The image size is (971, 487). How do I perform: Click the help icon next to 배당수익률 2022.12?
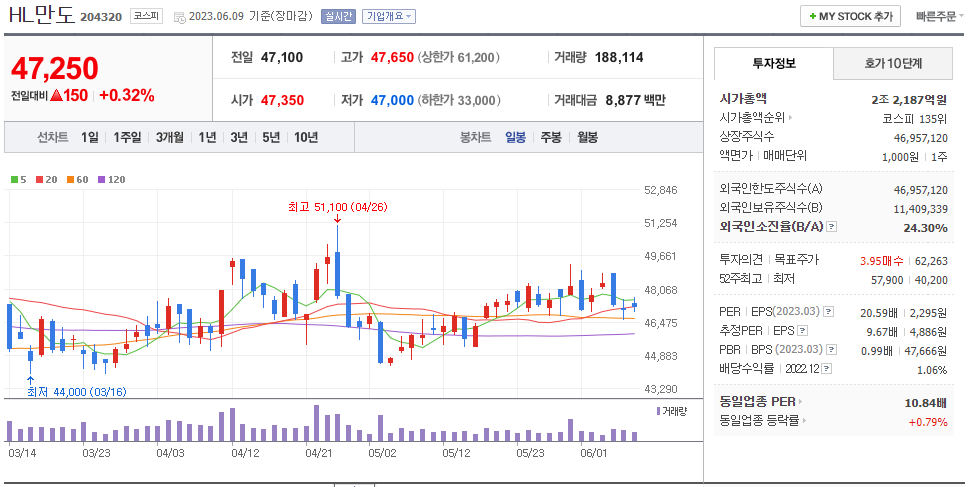pos(827,369)
